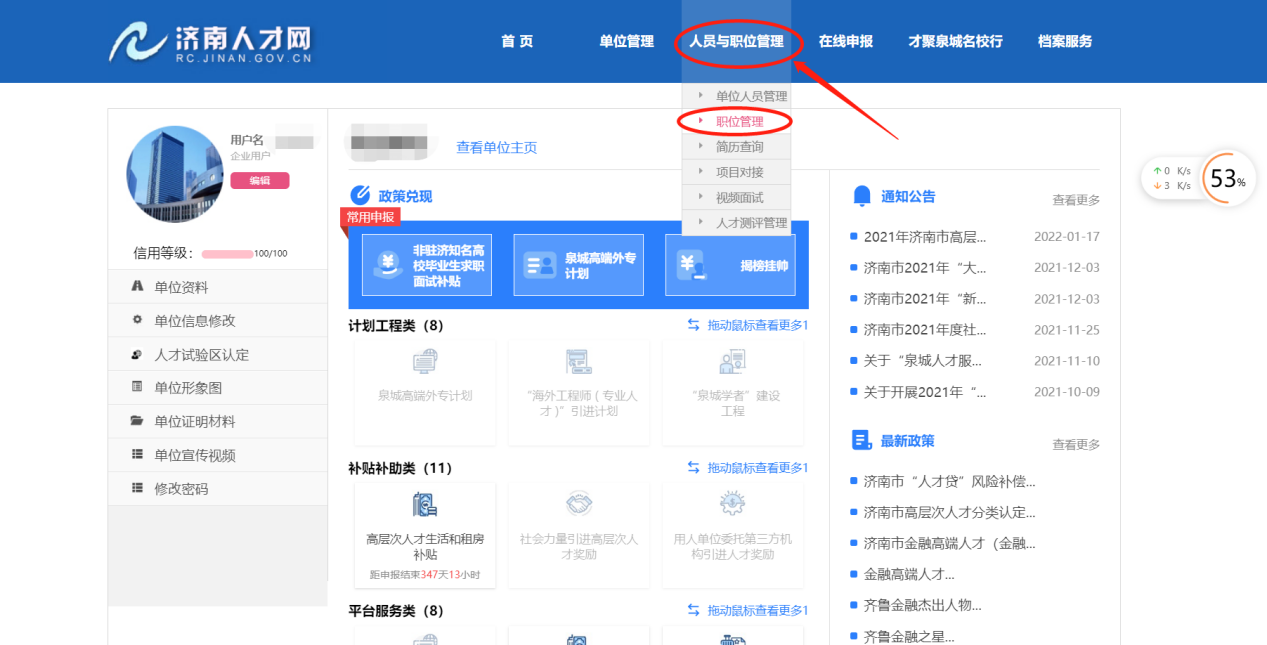Image resolution: width=1267 pixels, height=645 pixels.
Task: Open policy 济南市“人才贷”风险补偿...
Action: pyautogui.click(x=950, y=482)
